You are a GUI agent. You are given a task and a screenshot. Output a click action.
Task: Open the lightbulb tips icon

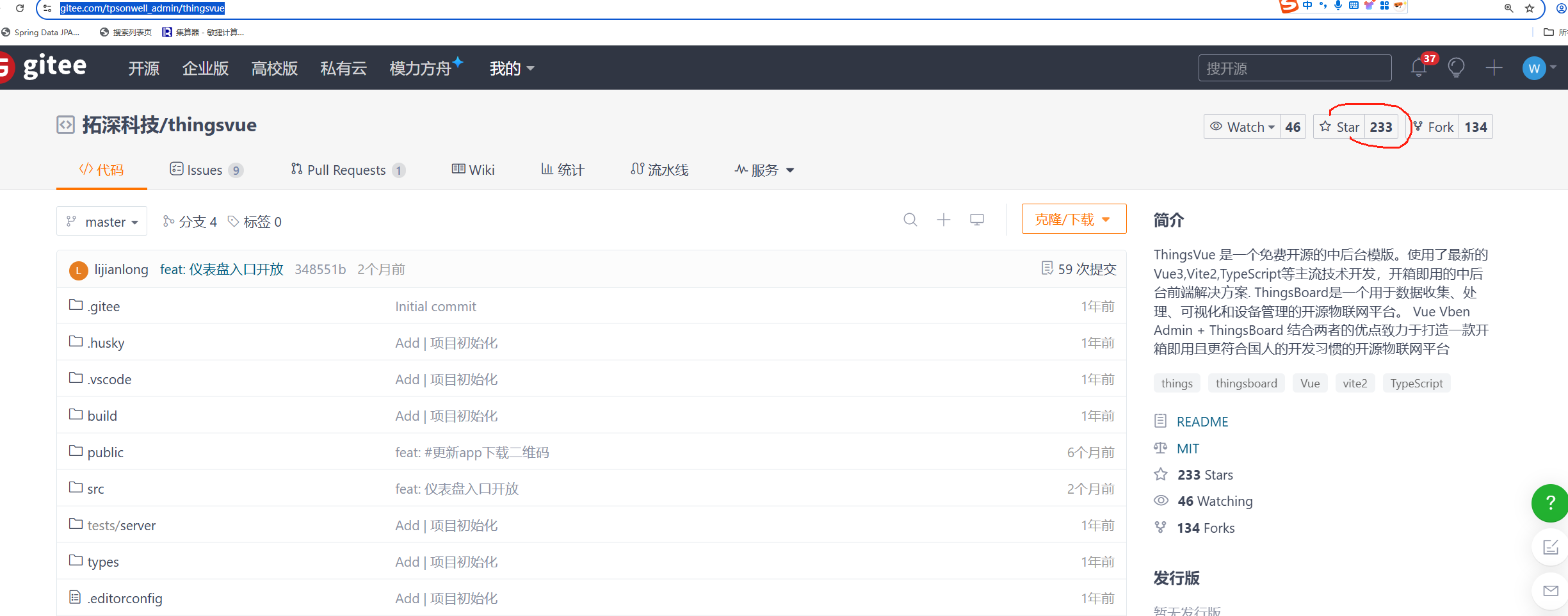pyautogui.click(x=1457, y=67)
